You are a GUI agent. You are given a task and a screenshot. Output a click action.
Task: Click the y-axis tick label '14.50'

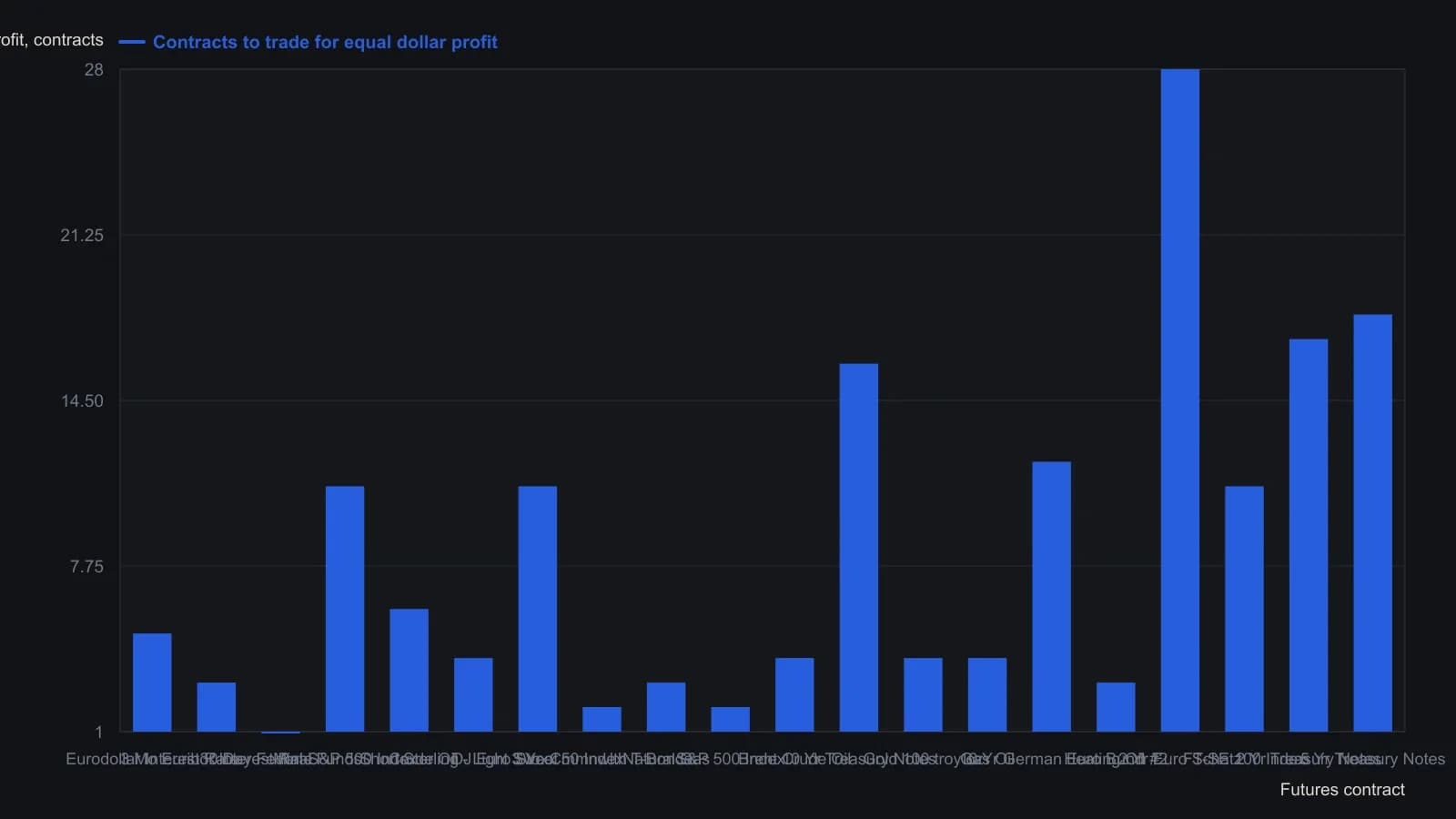[82, 401]
